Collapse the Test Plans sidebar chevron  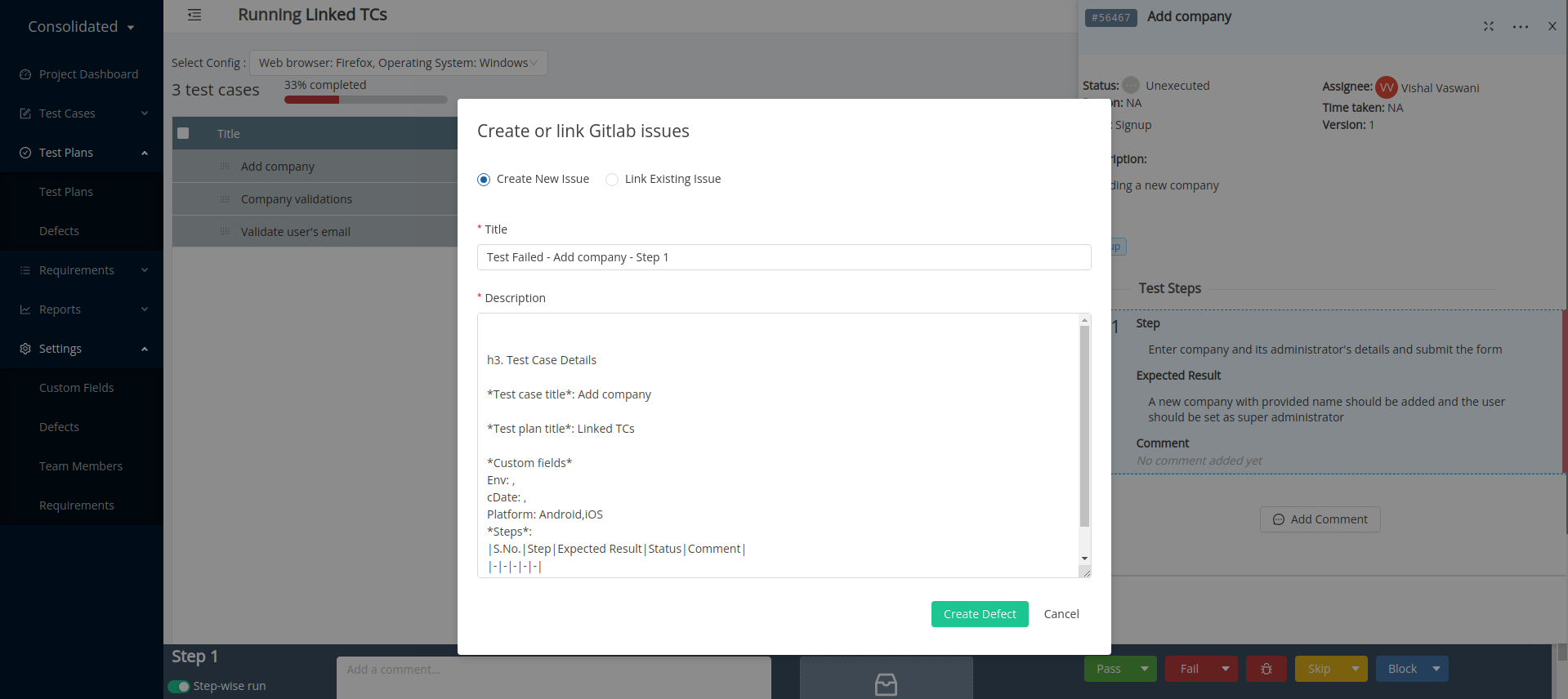145,153
